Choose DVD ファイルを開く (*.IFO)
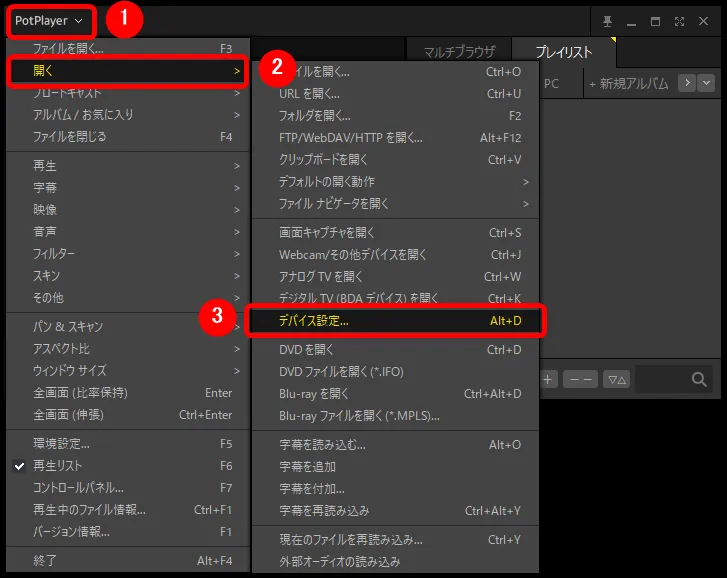 [x=395, y=372]
